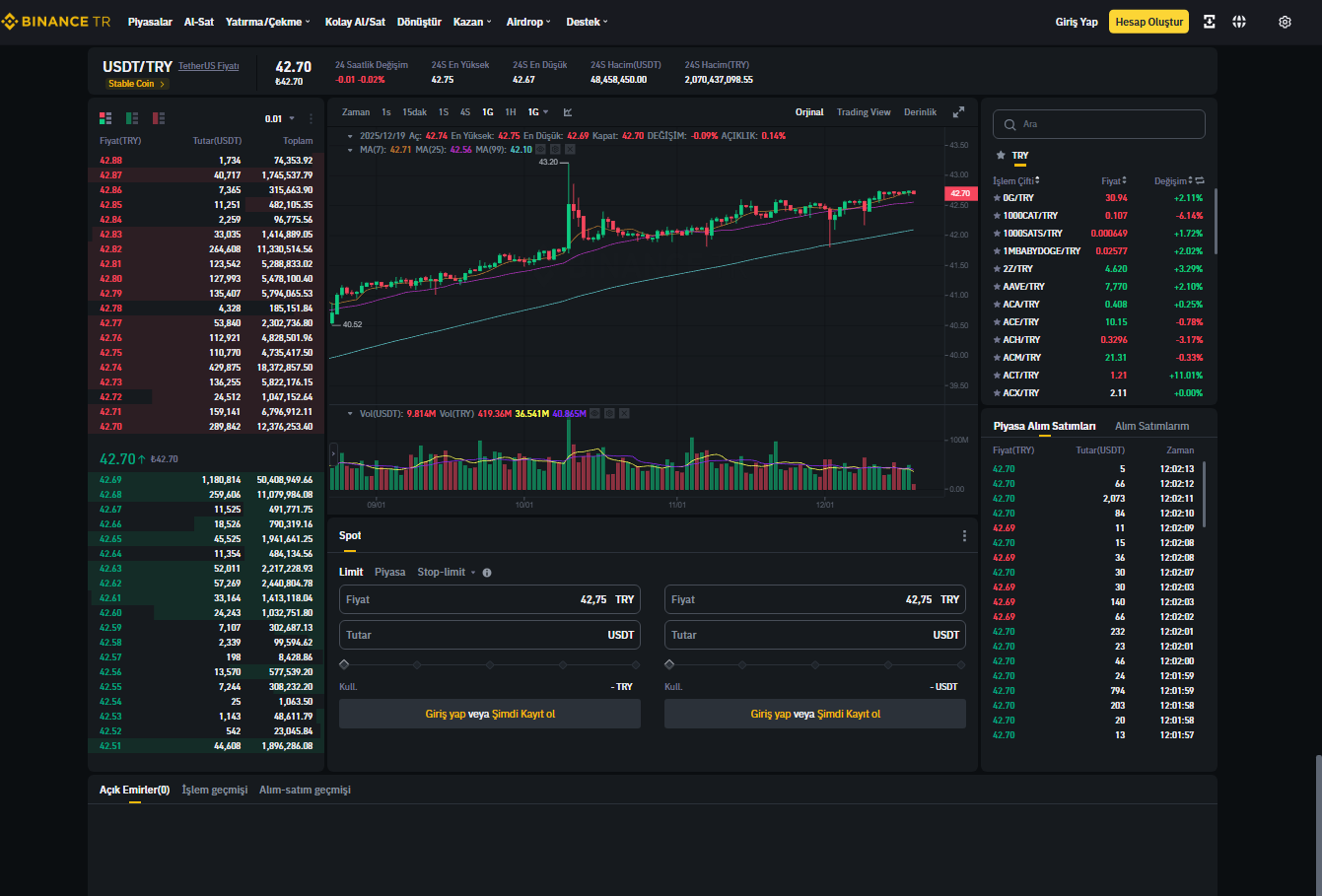Open the Airdrop dropdown menu
Image resolution: width=1322 pixels, height=896 pixels.
click(x=528, y=22)
